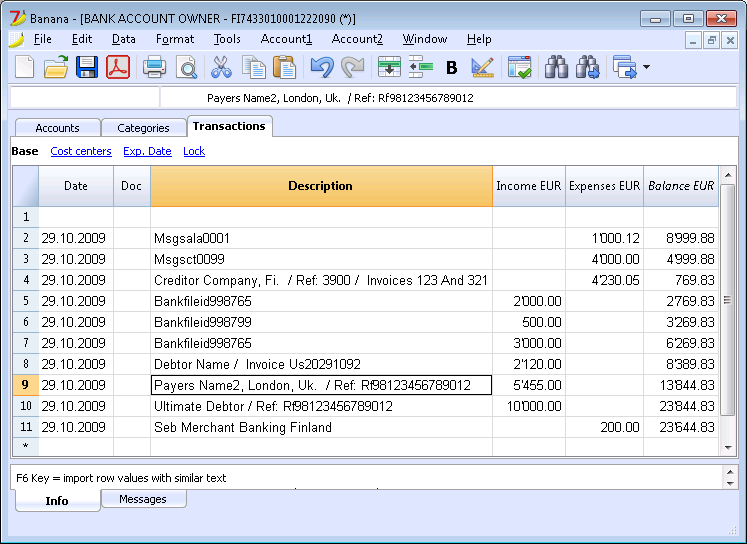The height and width of the screenshot is (544, 747).
Task: Click the cell text input field above the tabs
Action: coord(449,98)
